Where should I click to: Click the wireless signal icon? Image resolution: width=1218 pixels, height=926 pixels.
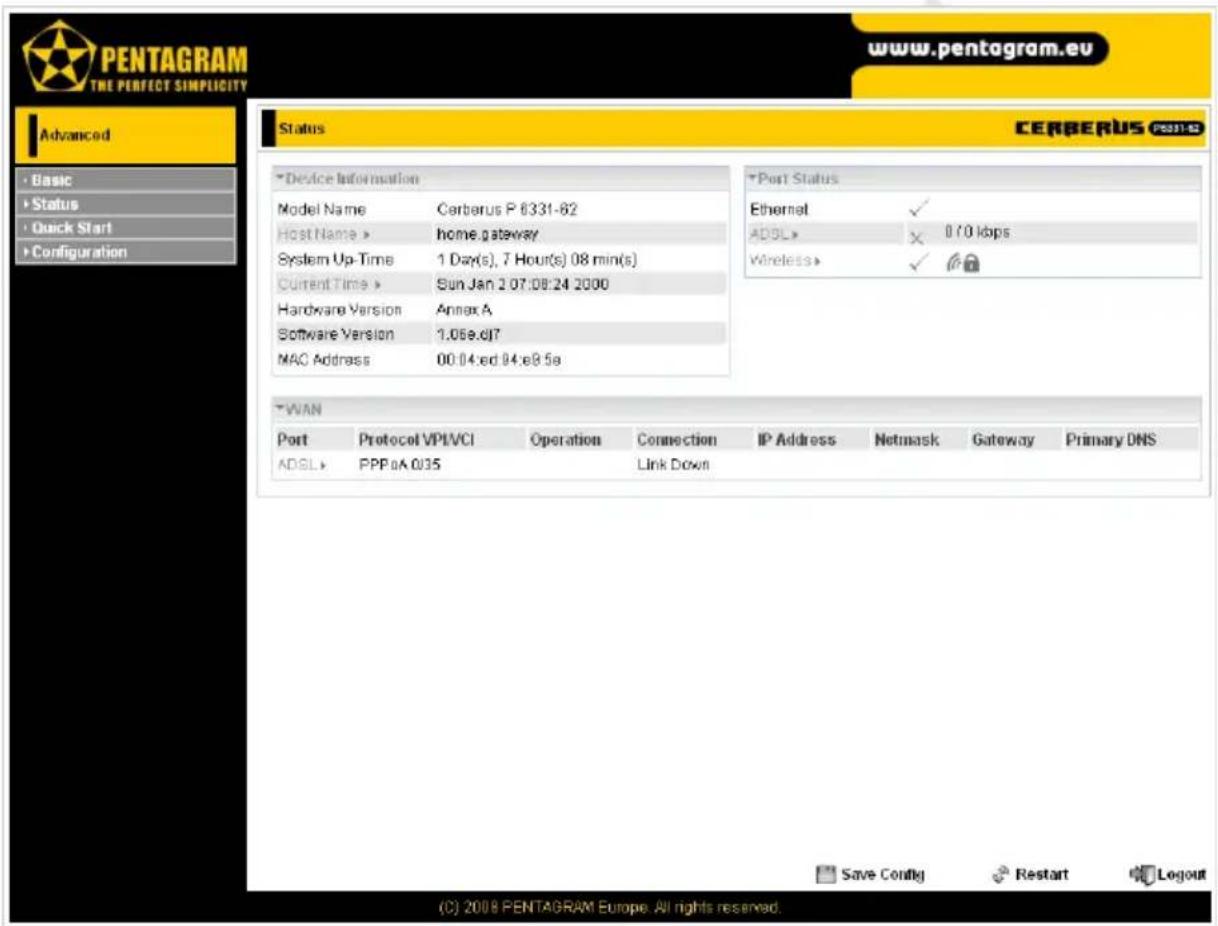(952, 261)
